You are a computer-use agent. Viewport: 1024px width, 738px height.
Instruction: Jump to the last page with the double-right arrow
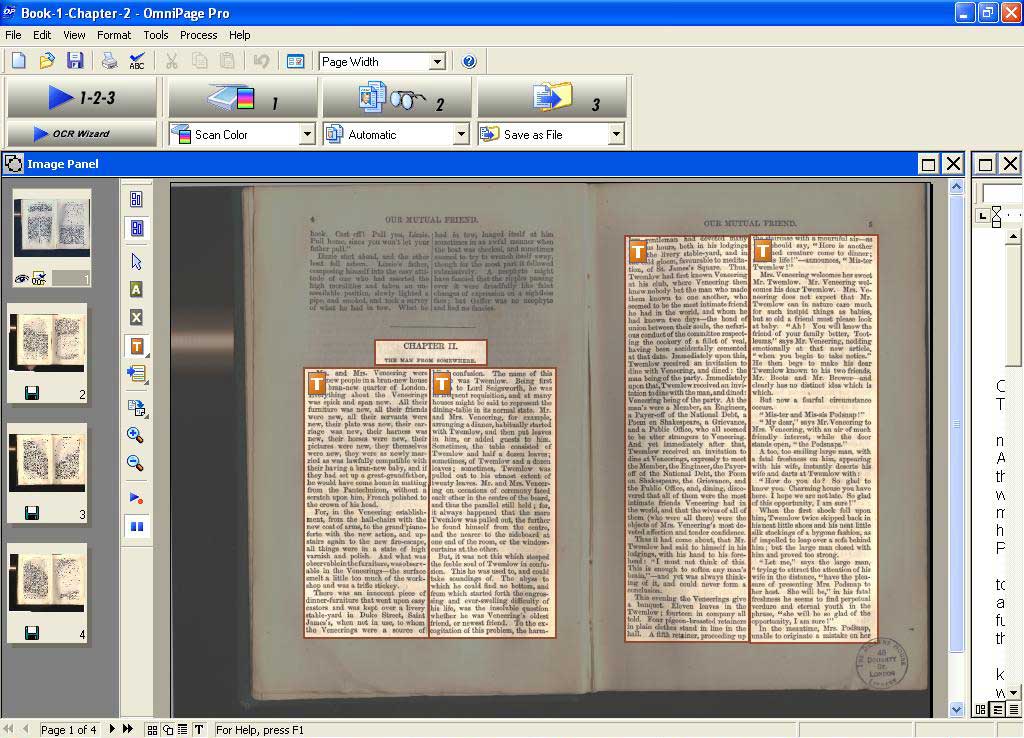pos(128,729)
